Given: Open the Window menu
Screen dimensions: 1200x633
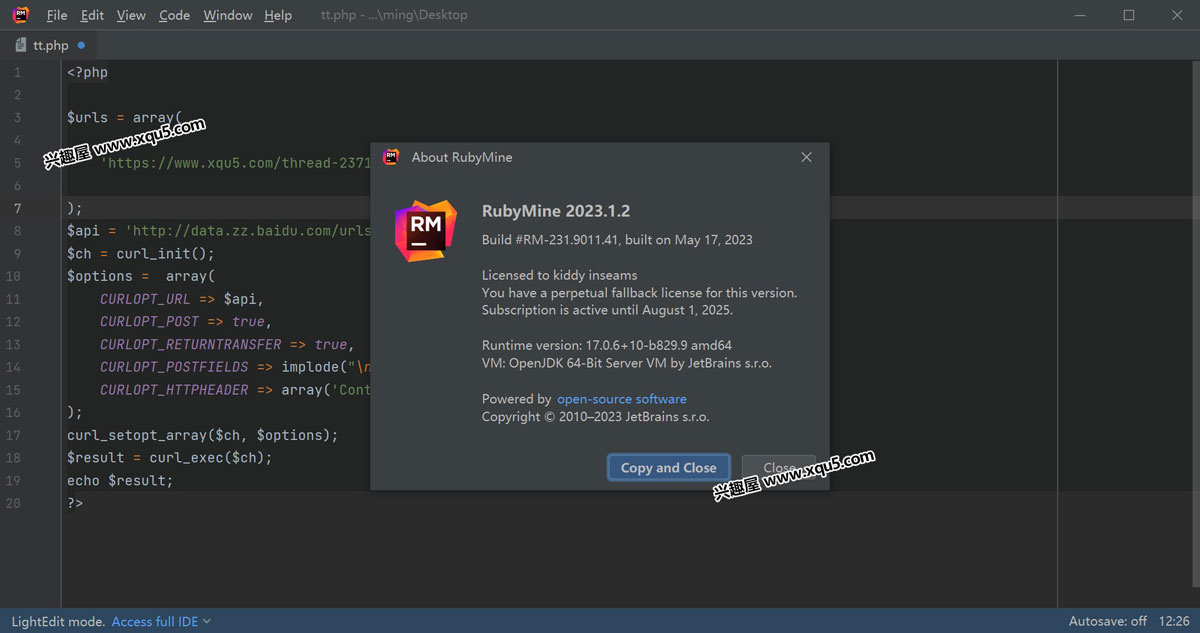Looking at the screenshot, I should [228, 15].
